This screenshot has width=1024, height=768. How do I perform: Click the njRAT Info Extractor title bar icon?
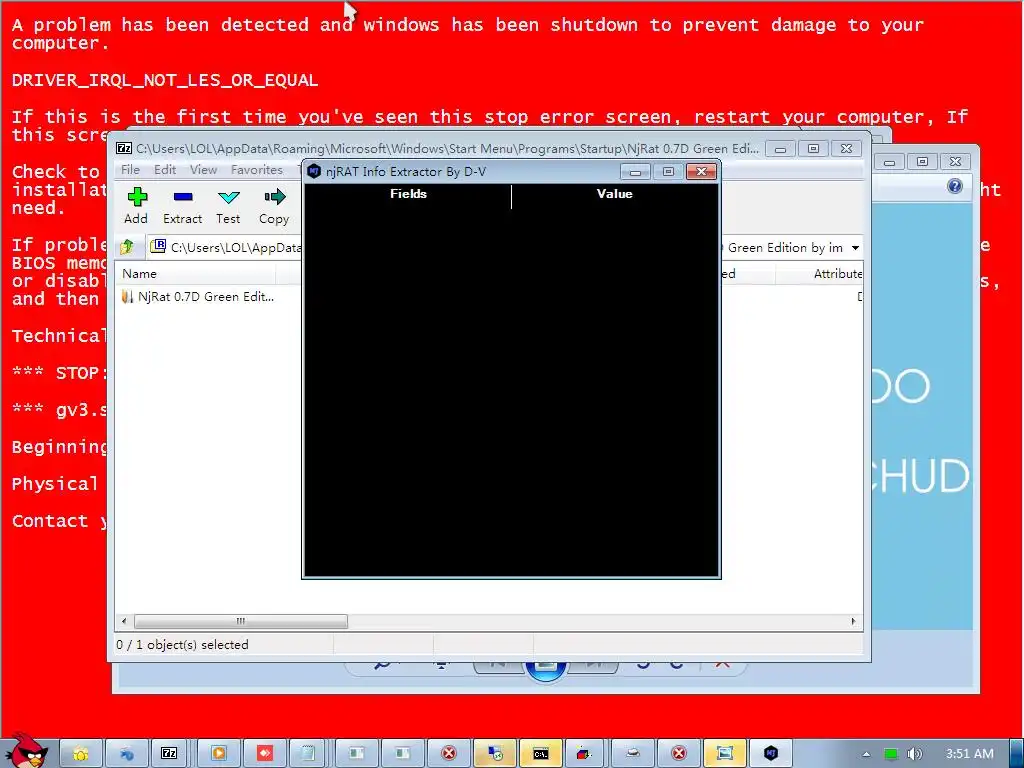pyautogui.click(x=314, y=171)
